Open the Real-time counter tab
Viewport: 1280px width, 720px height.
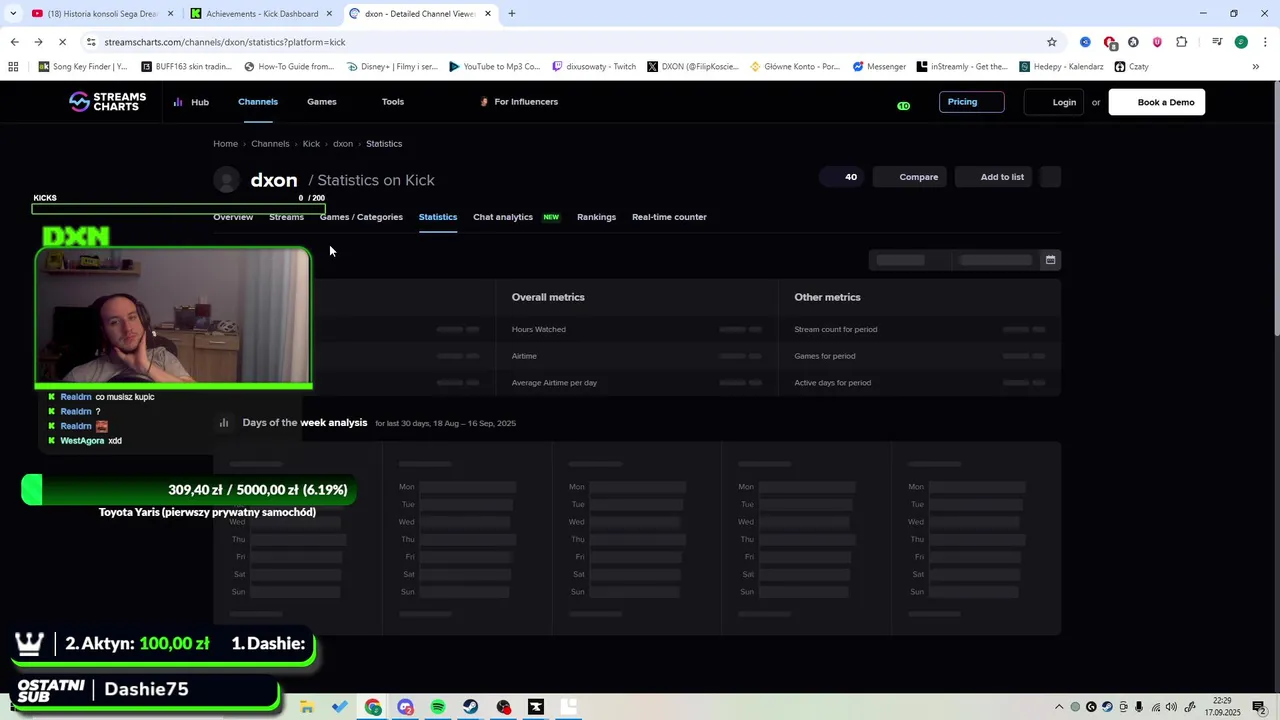pos(669,217)
